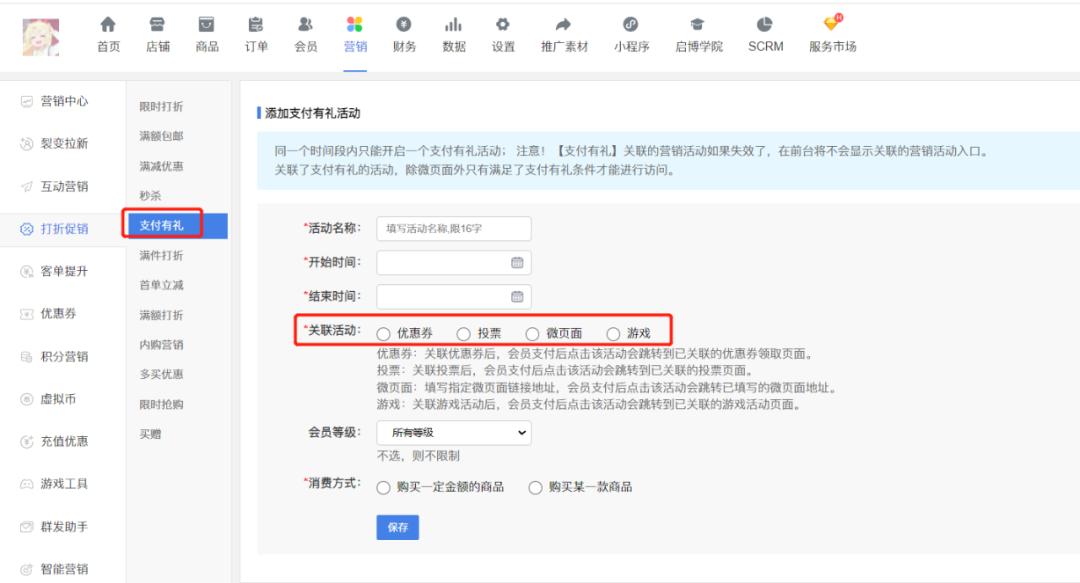Click the 保存 save button
The image size is (1080, 583).
(x=397, y=527)
